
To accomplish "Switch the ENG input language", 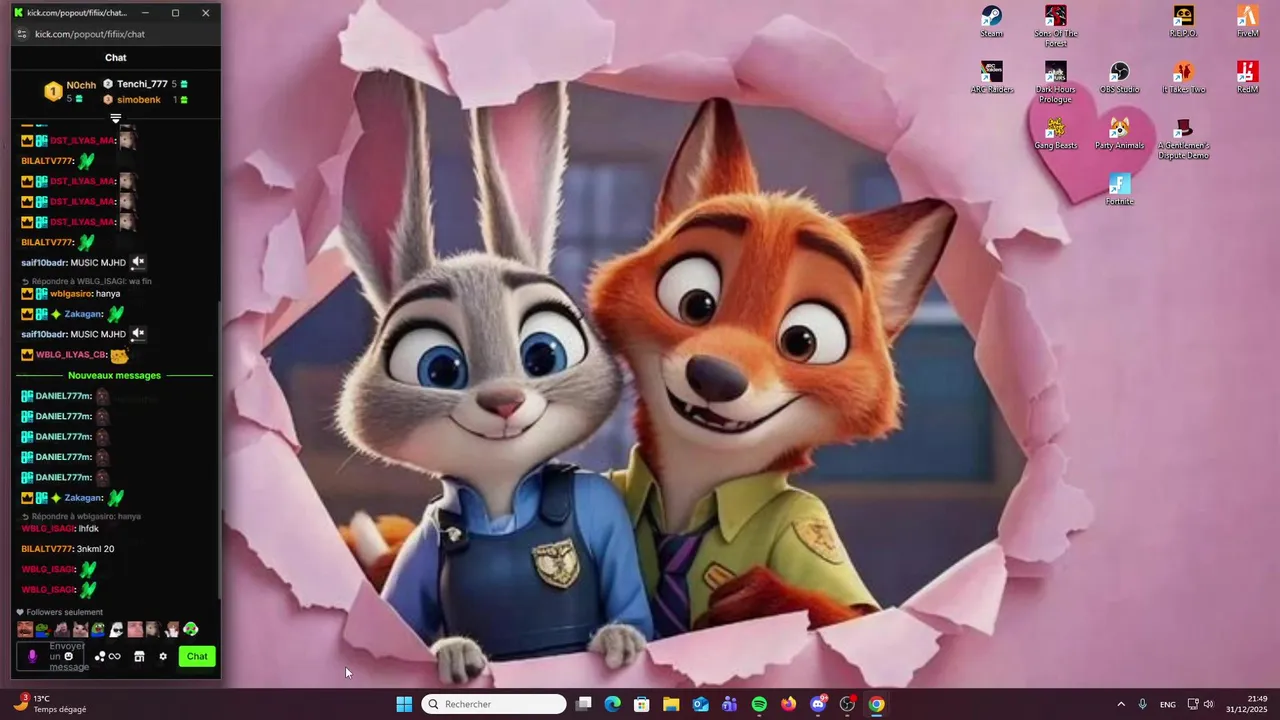I will point(1167,704).
